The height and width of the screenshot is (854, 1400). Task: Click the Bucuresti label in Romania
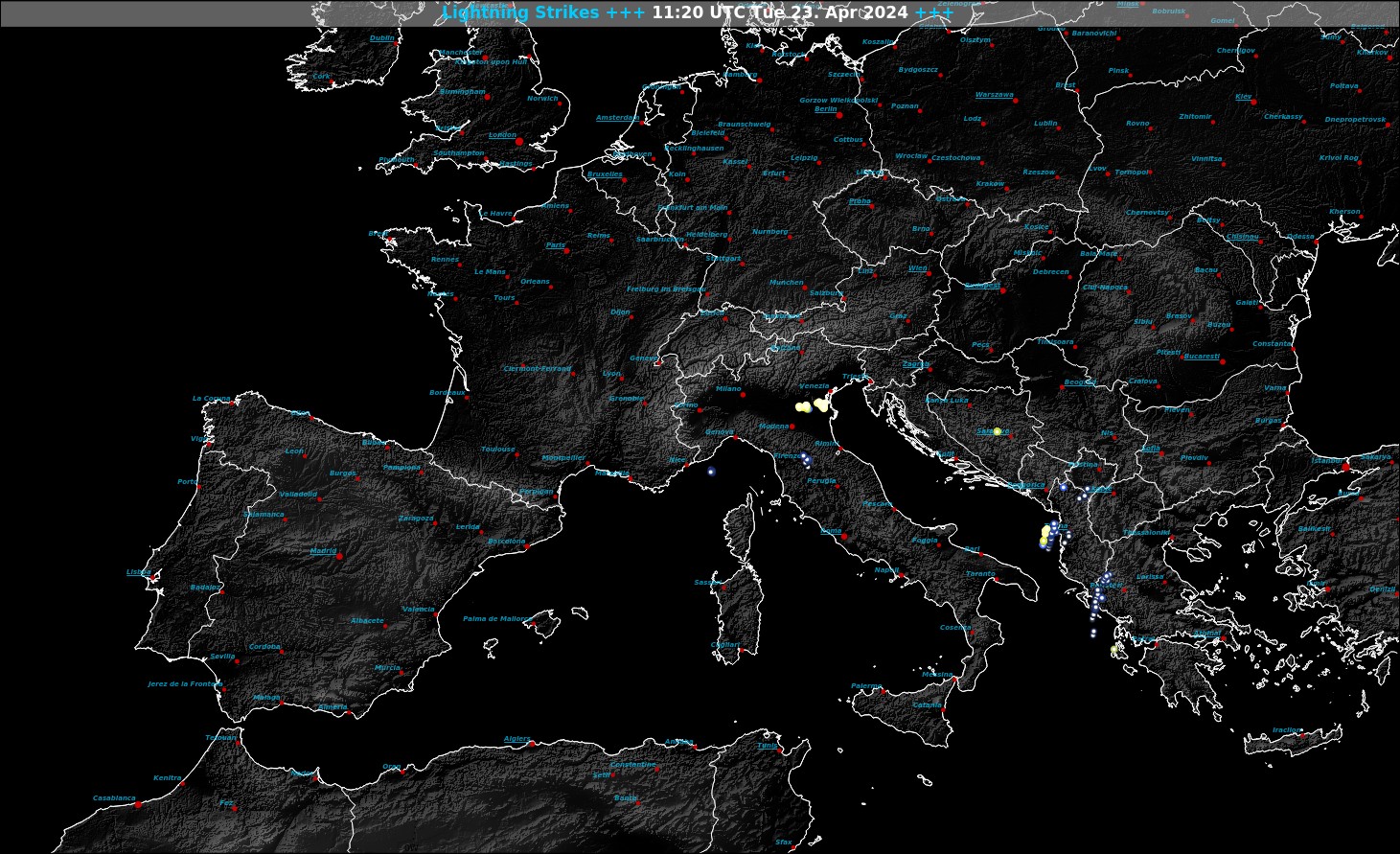(x=1202, y=357)
